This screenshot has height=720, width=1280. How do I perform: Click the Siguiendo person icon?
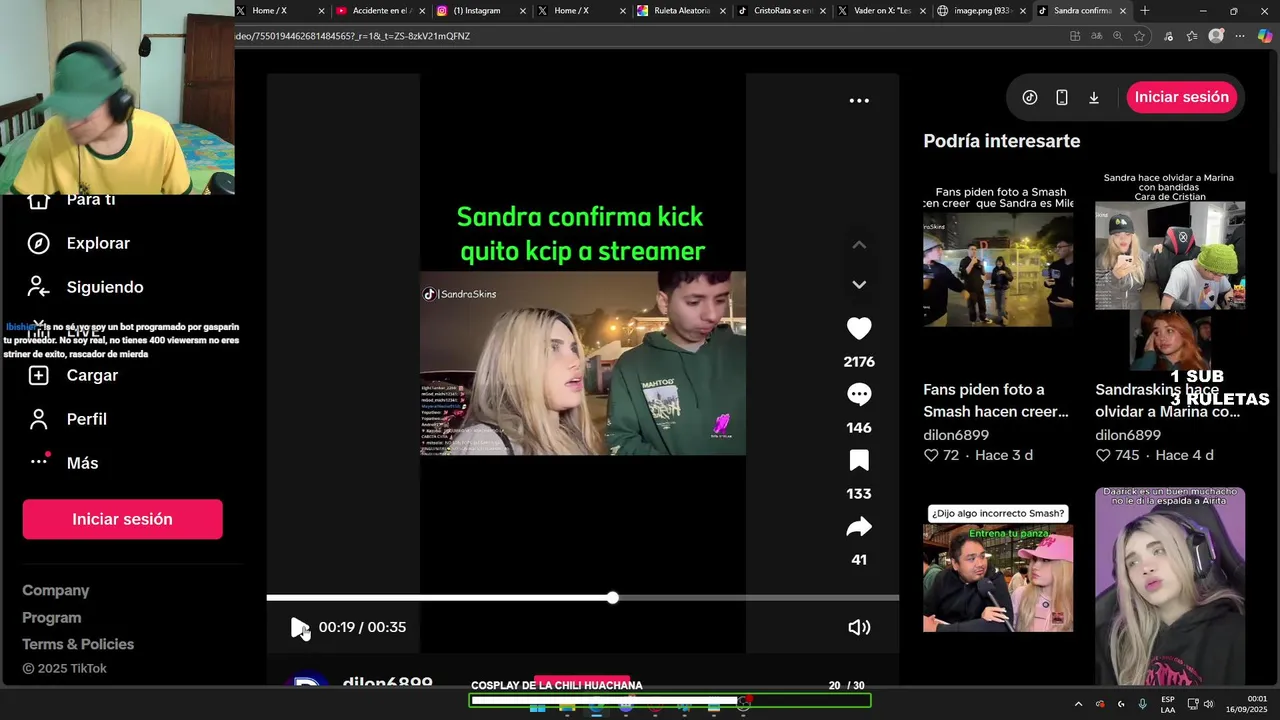point(38,287)
